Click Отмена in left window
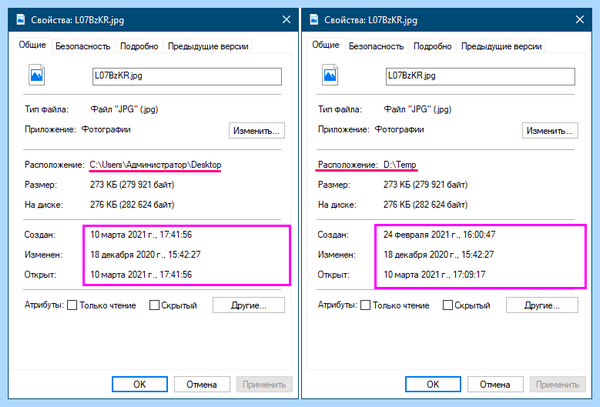Viewport: 600px width, 407px height. [x=202, y=384]
